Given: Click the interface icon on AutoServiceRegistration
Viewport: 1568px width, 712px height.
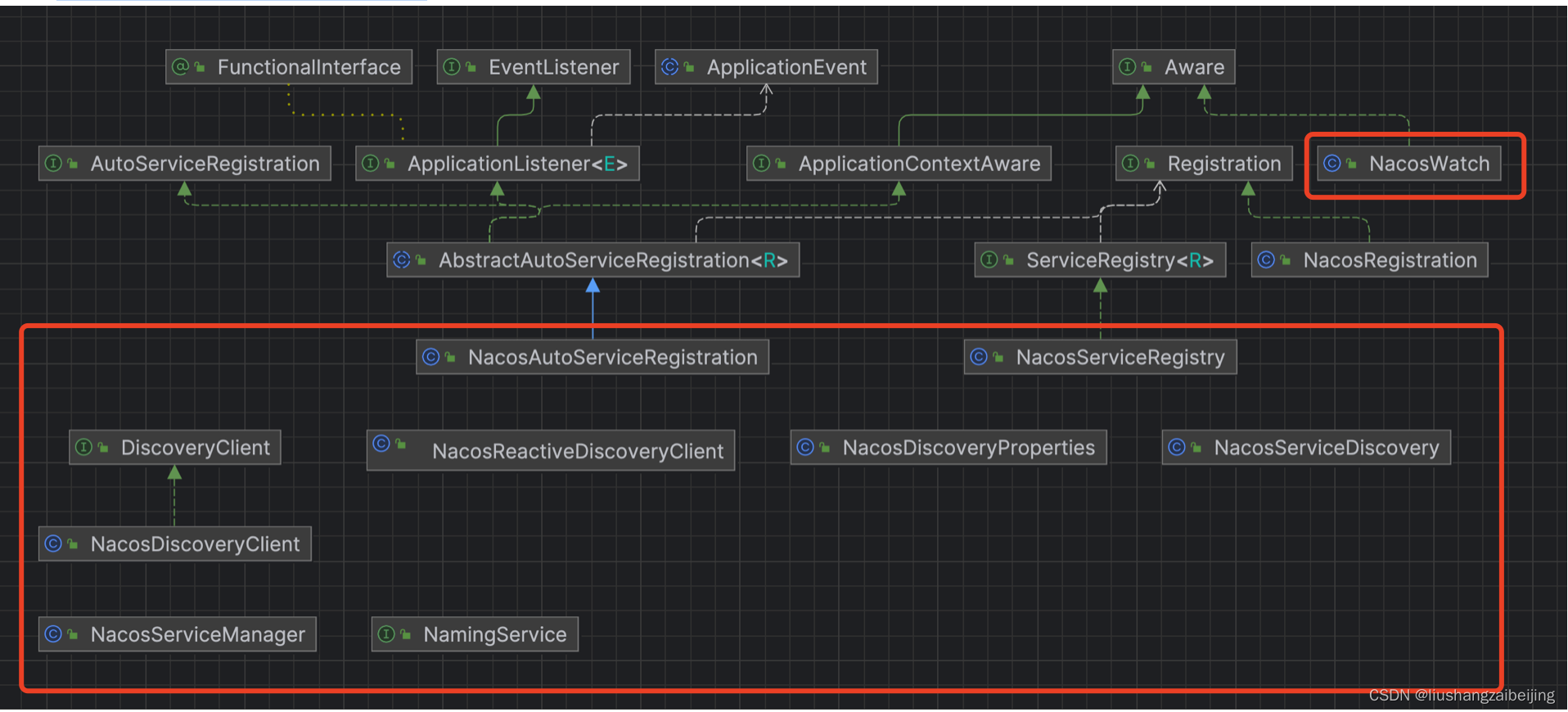Looking at the screenshot, I should point(54,163).
